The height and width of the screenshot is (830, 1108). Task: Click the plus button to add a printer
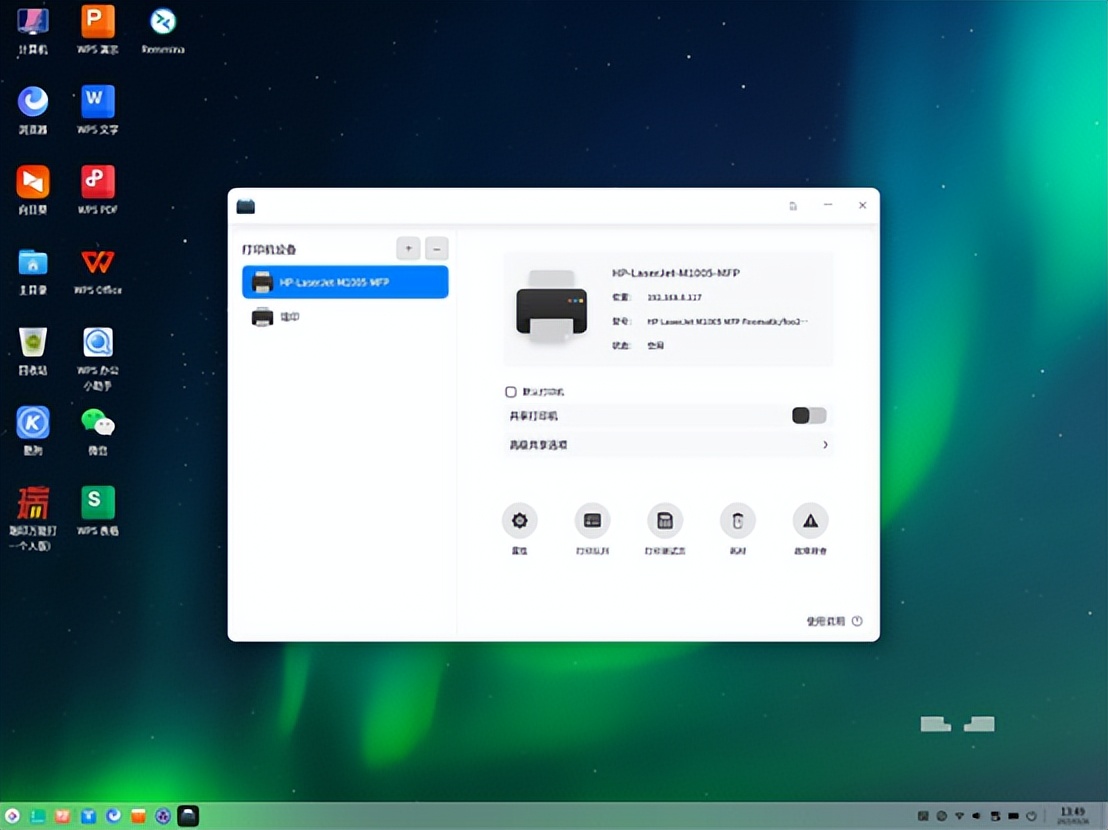pos(408,248)
